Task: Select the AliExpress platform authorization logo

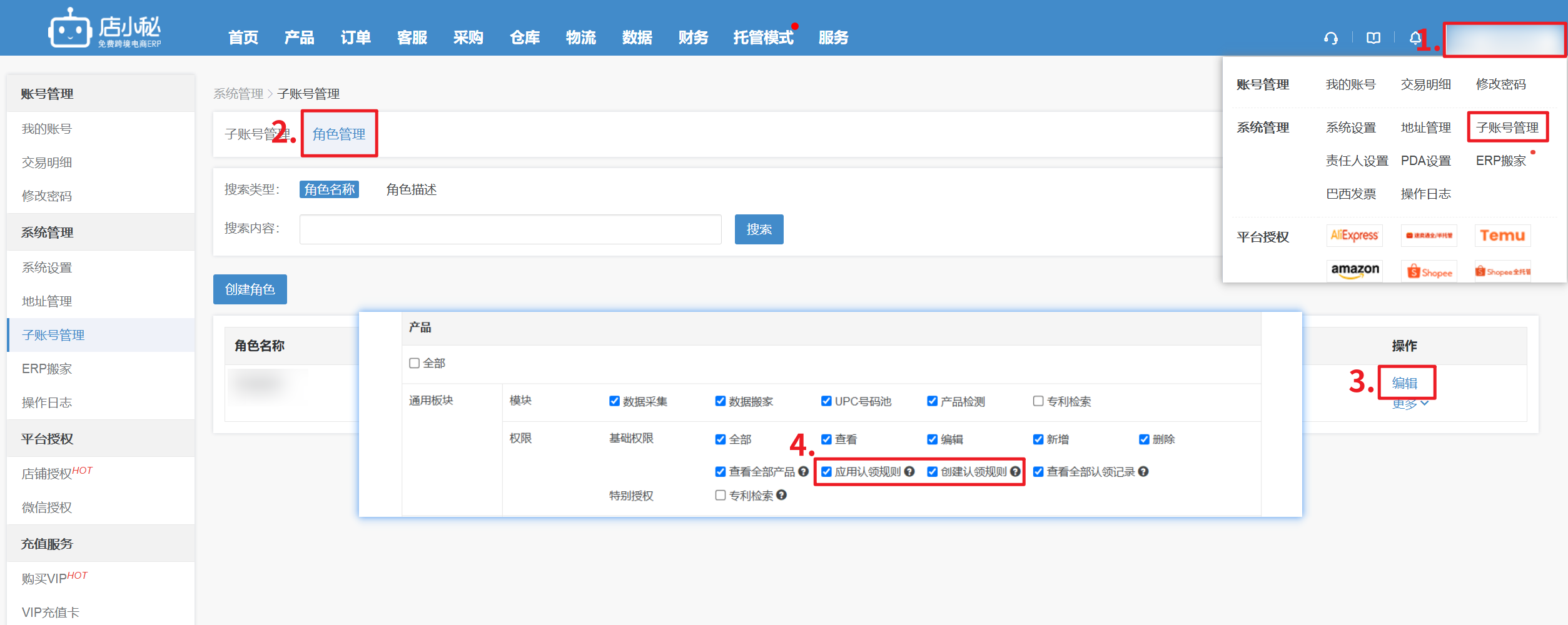Action: point(1354,236)
